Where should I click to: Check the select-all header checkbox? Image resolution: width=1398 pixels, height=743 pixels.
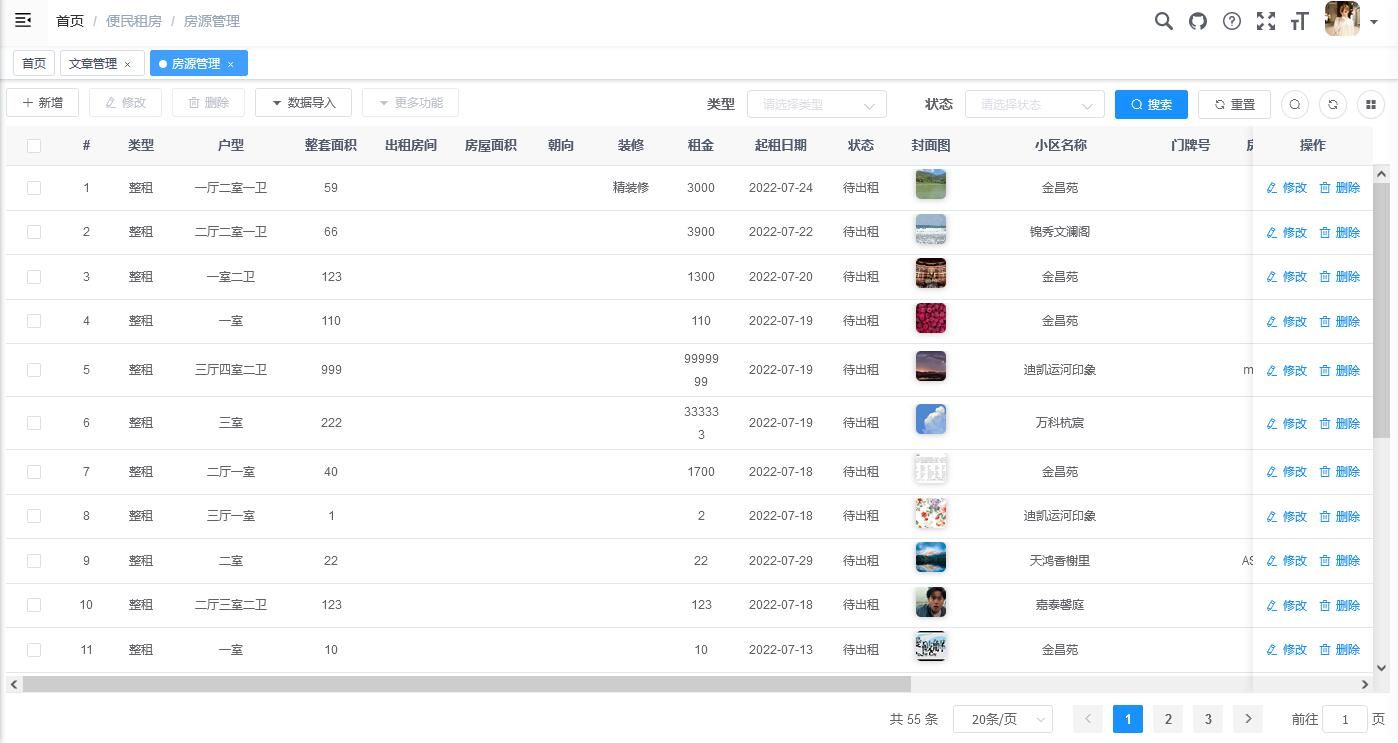34,146
